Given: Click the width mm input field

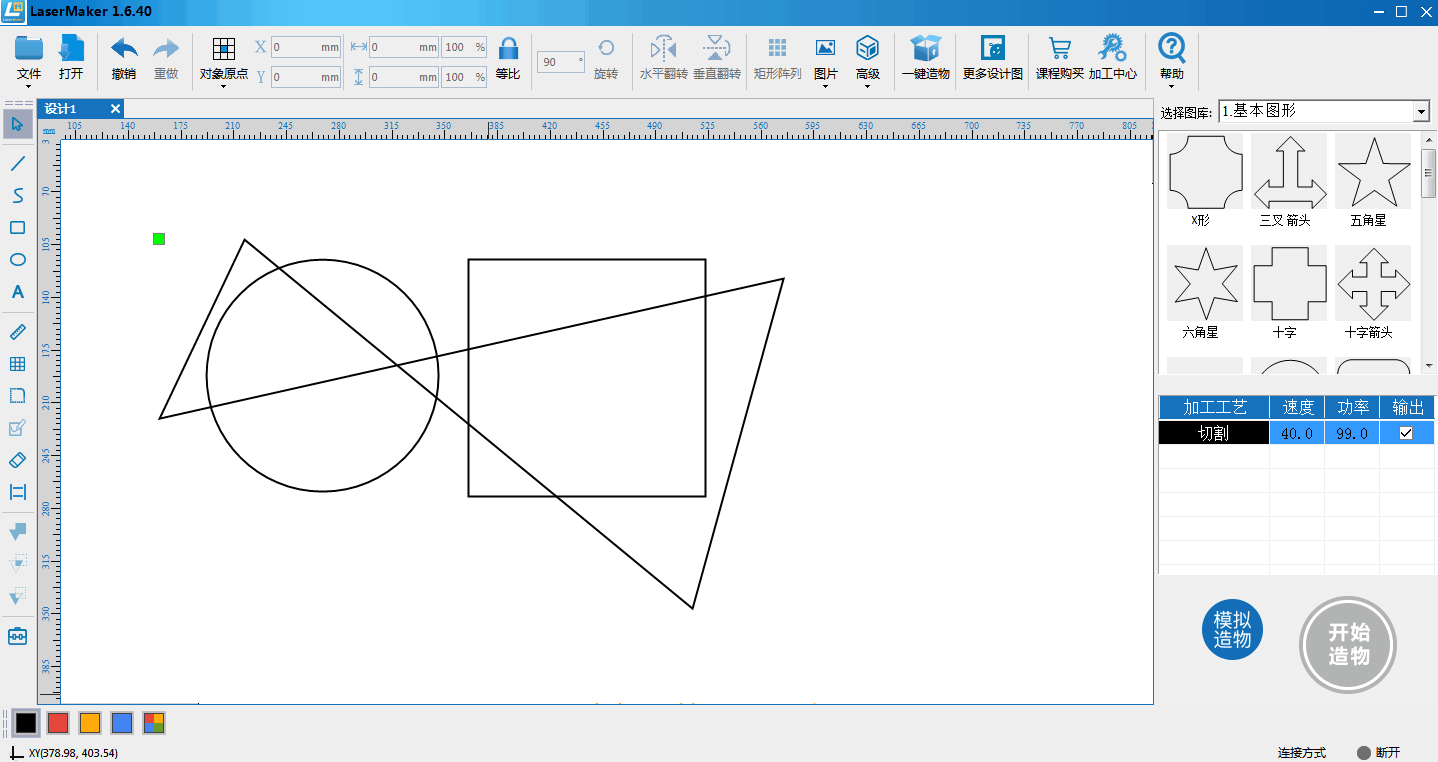Looking at the screenshot, I should 404,47.
